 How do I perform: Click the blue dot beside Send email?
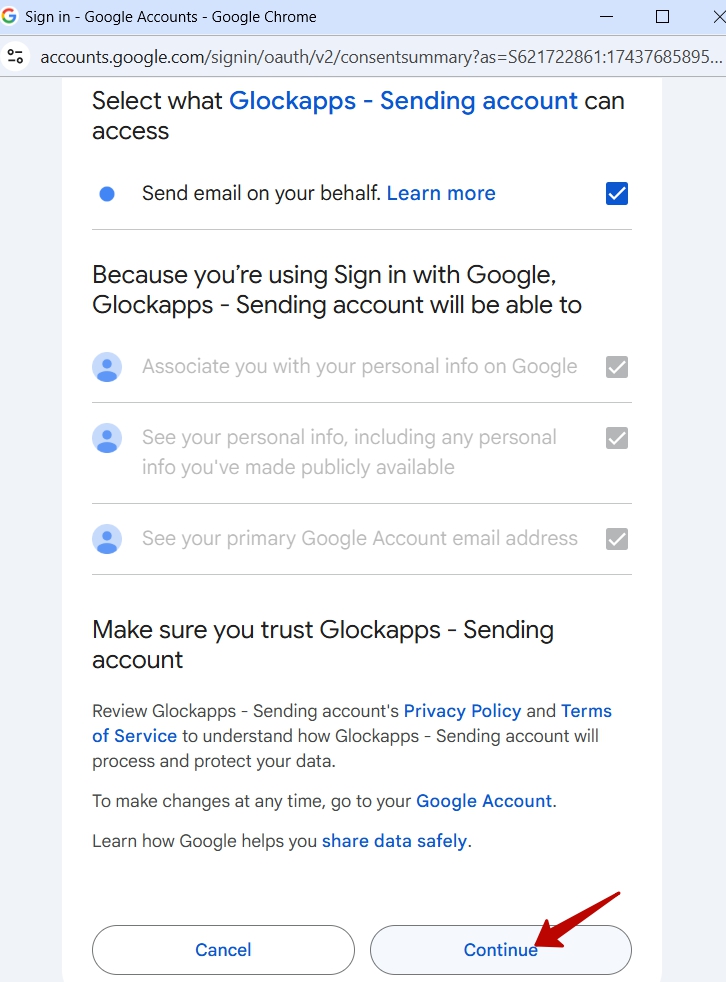[x=107, y=194]
